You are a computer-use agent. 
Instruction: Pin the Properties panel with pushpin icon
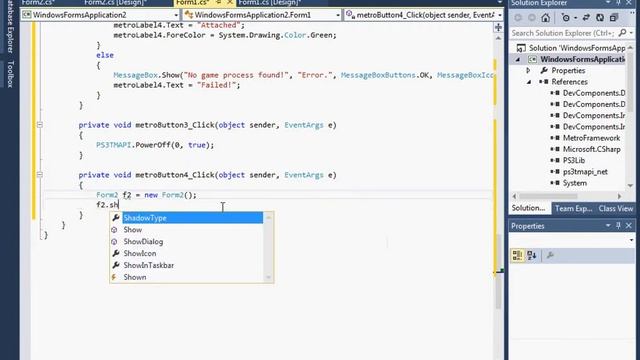coord(618,226)
